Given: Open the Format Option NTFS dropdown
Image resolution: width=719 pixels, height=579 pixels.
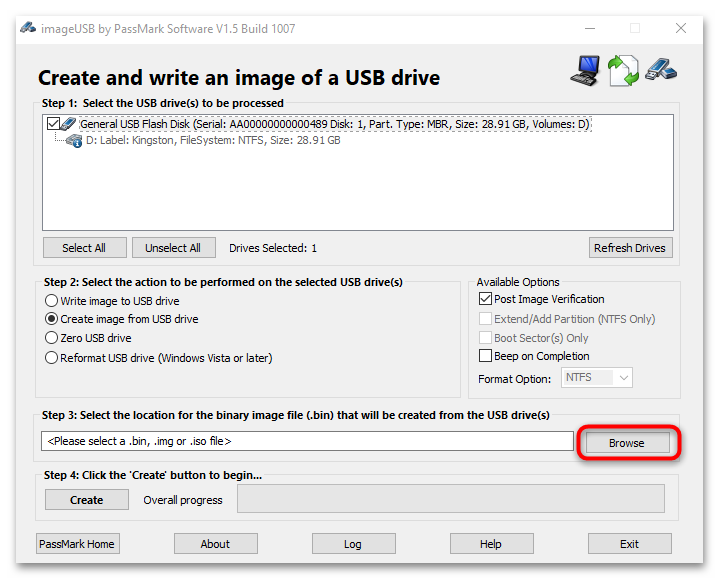Looking at the screenshot, I should 597,378.
